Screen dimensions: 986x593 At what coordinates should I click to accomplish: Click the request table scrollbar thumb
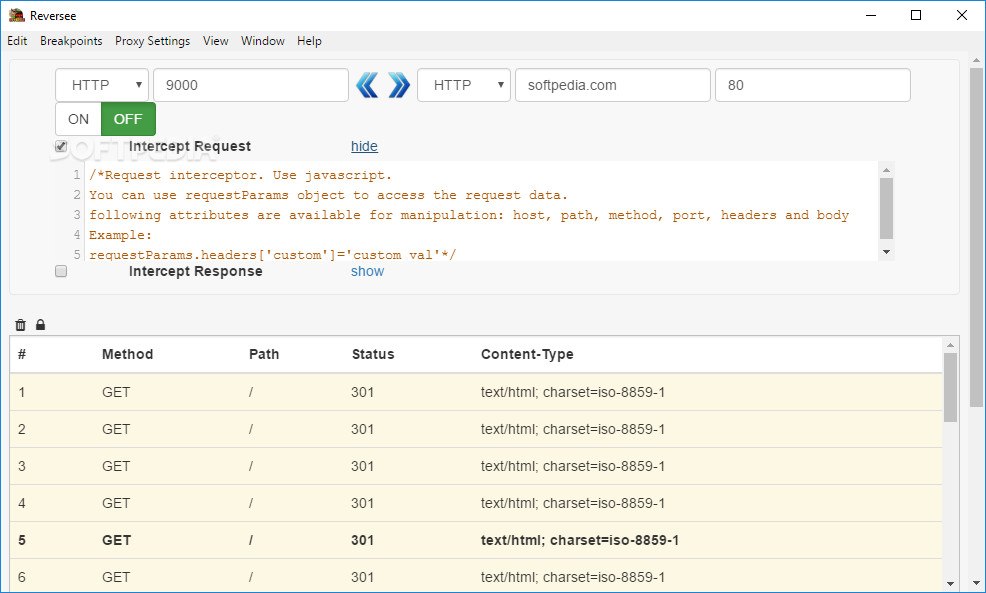950,387
